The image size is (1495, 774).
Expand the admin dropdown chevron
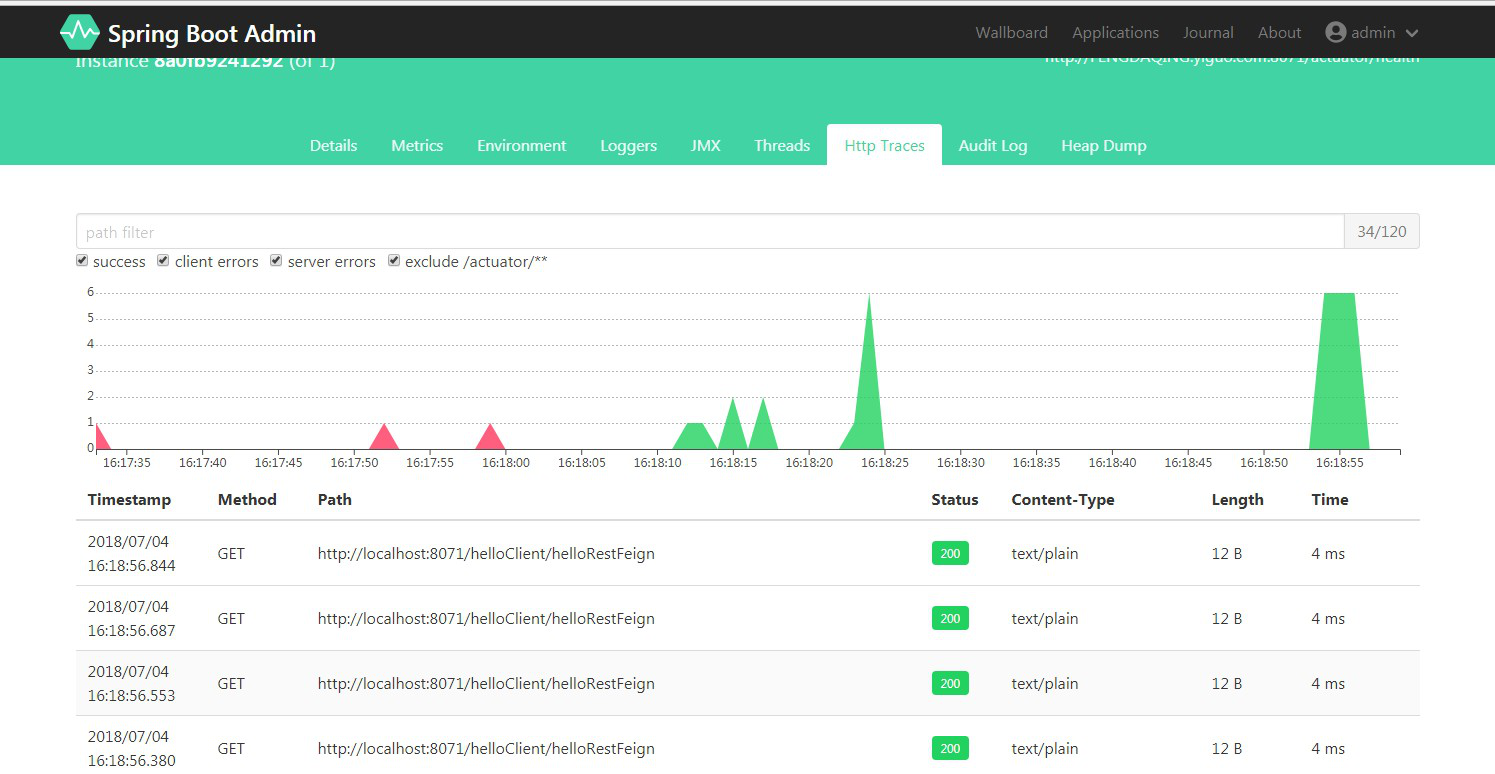click(x=1412, y=33)
